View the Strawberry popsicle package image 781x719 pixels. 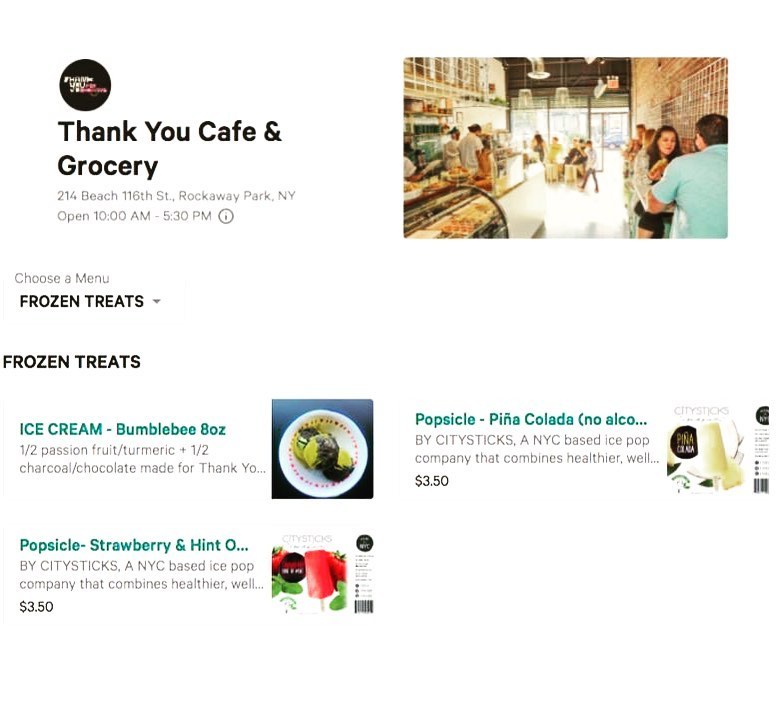coord(323,574)
